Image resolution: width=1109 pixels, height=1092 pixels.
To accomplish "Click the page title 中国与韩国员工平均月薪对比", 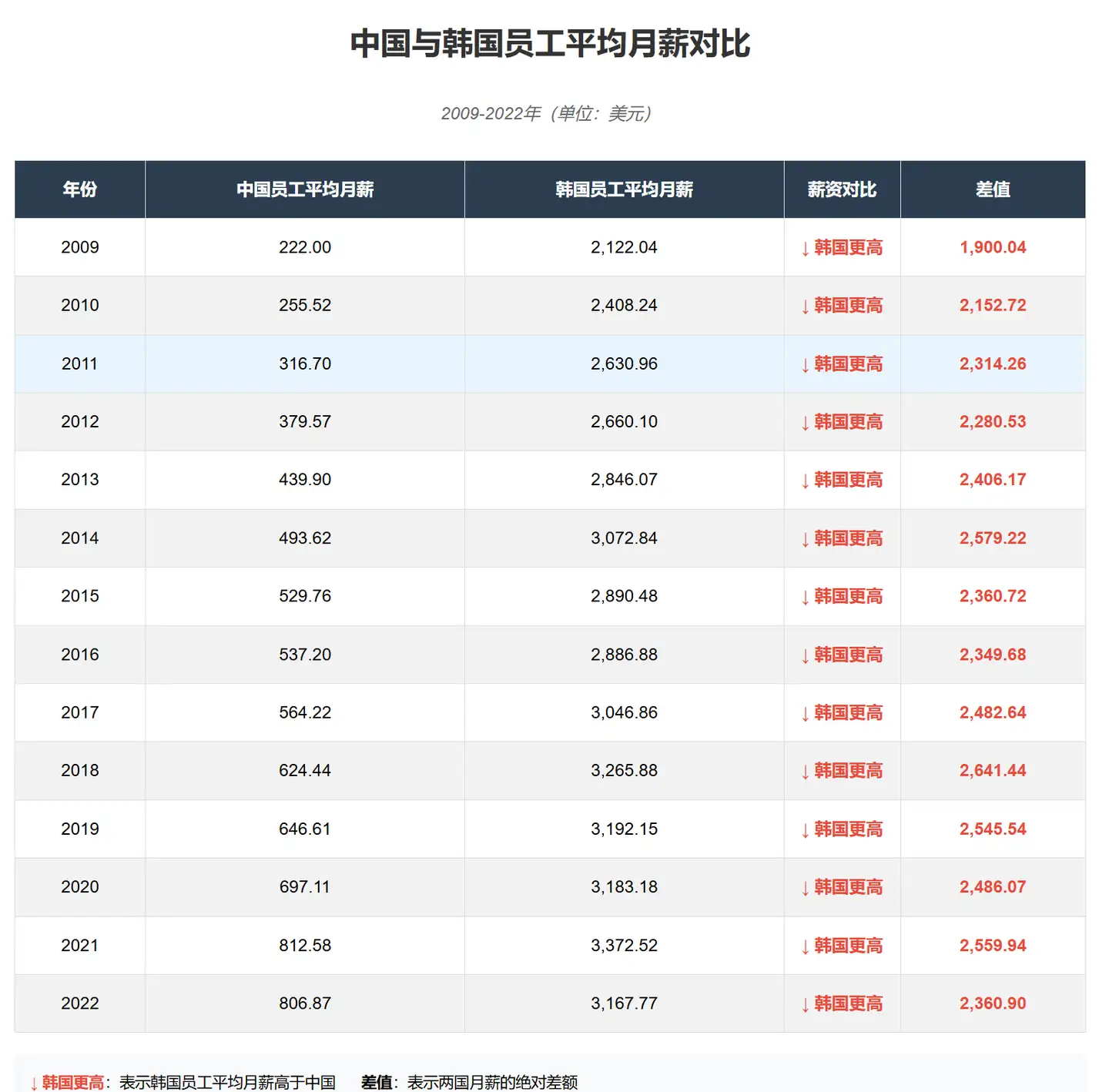I will pos(550,44).
